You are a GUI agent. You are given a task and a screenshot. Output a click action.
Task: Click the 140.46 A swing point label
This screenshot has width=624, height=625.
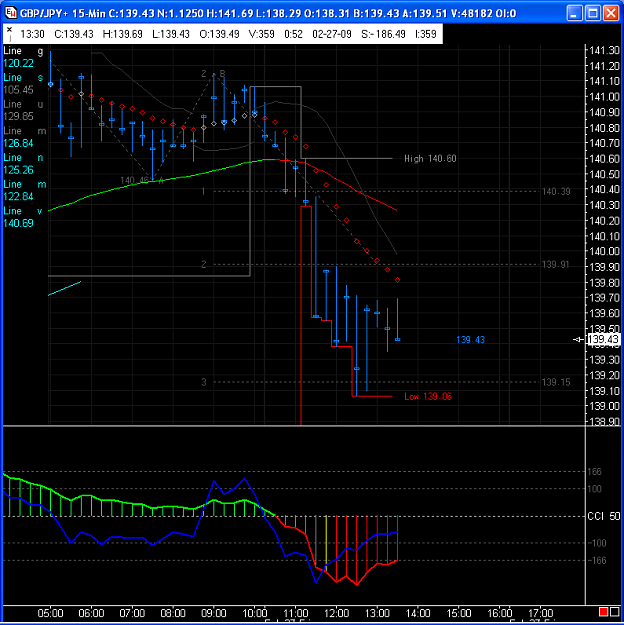142,181
